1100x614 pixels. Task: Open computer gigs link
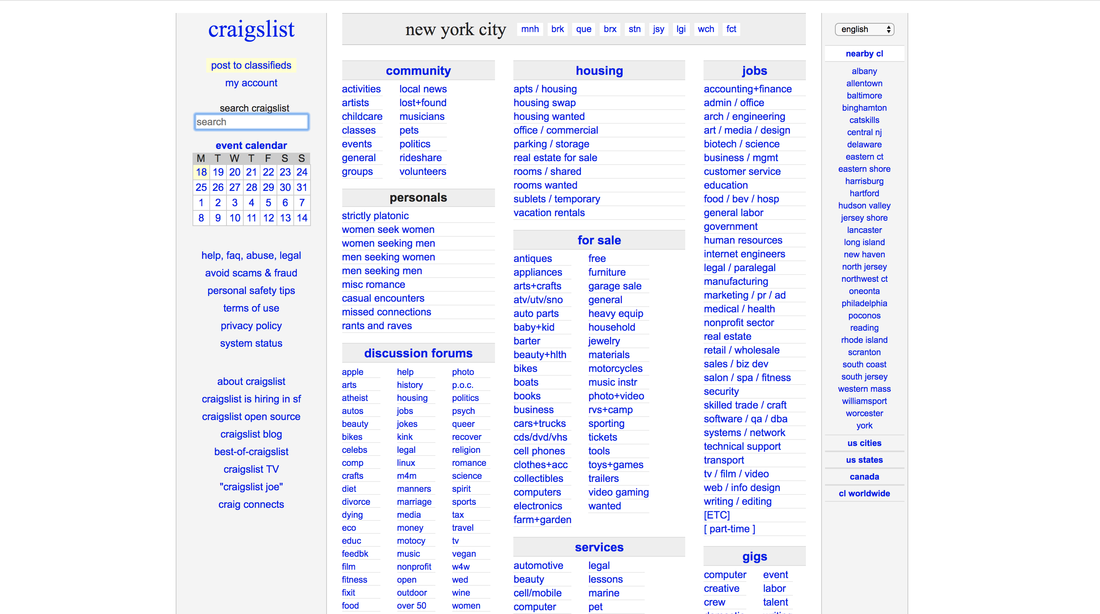tap(725, 575)
